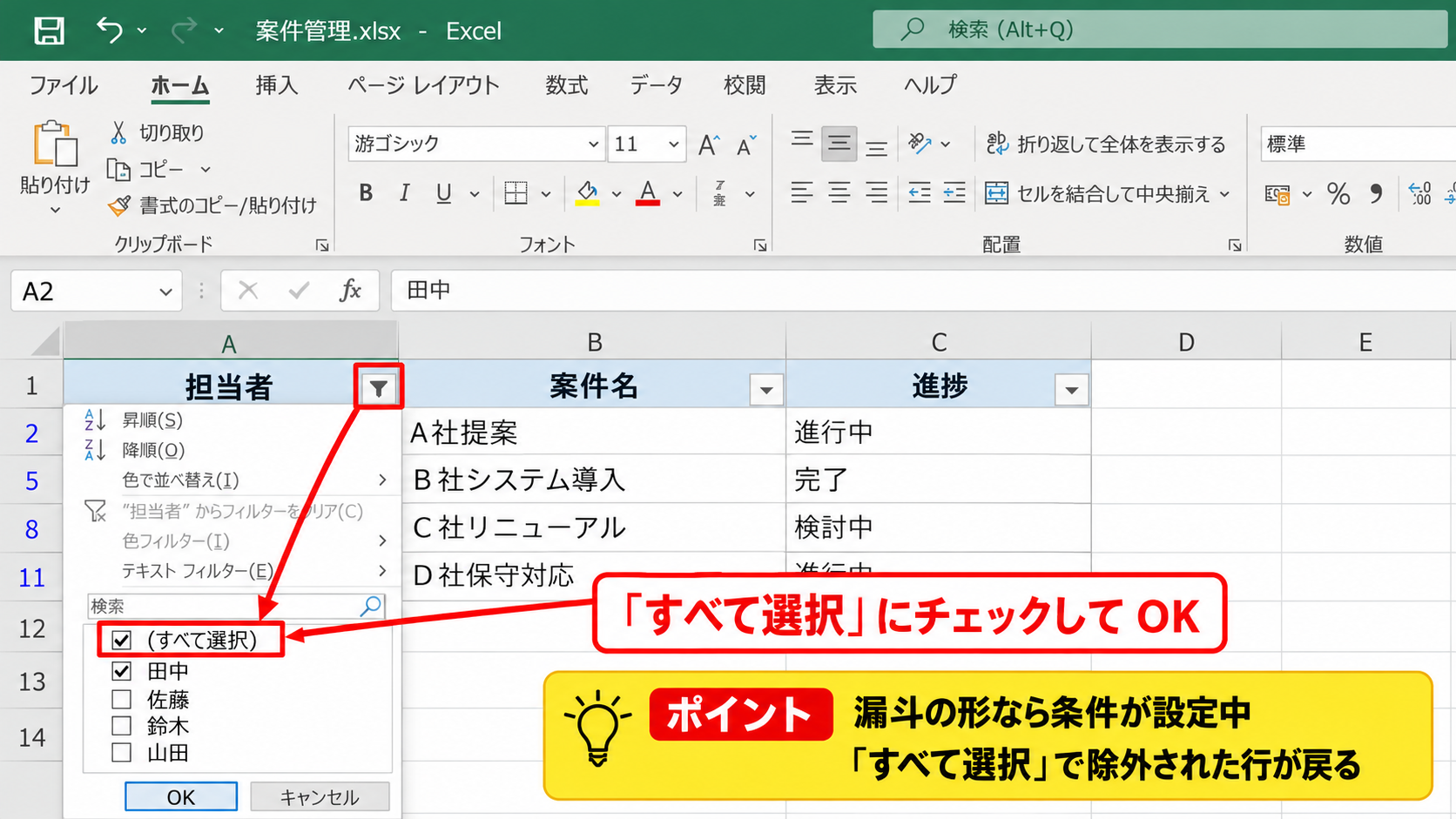Toggle Italic formatting
The height and width of the screenshot is (819, 1456).
pos(404,192)
